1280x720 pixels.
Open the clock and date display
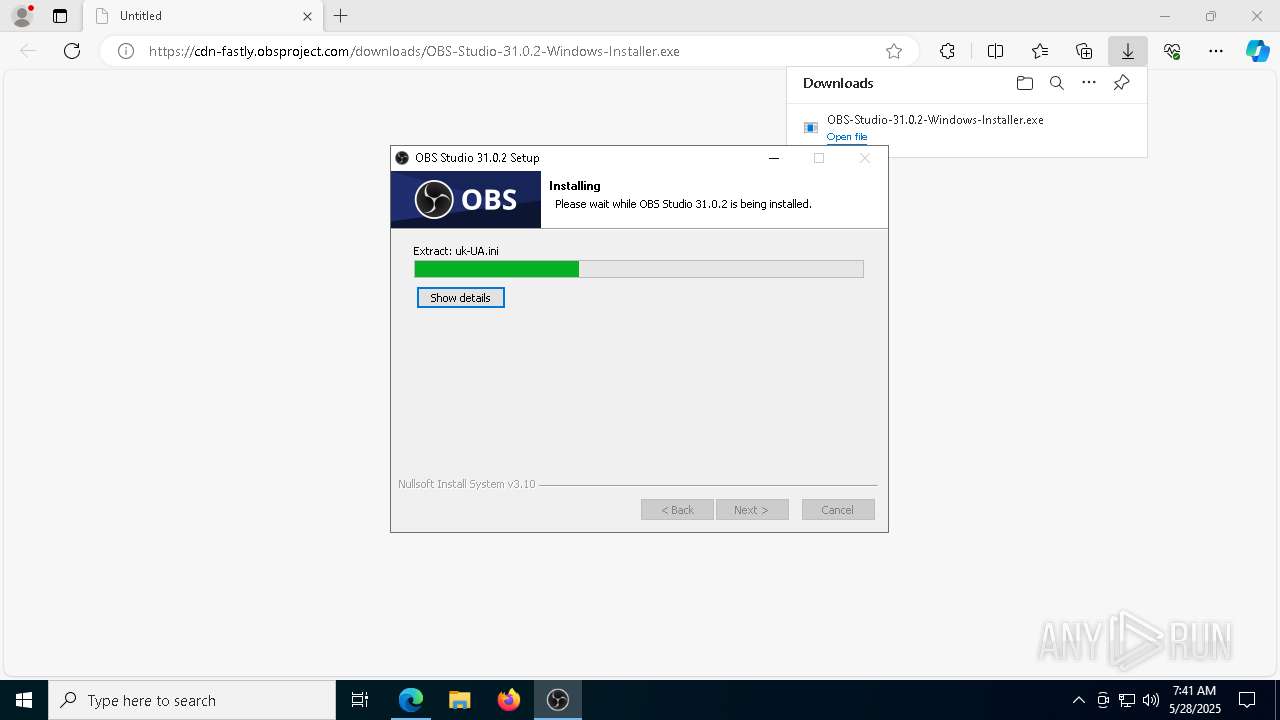1195,700
